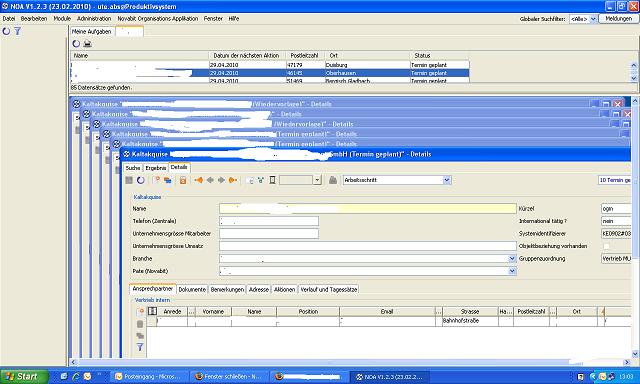Click the structure tree icon in Details toolbar
The width and height of the screenshot is (640, 384).
[x=260, y=180]
